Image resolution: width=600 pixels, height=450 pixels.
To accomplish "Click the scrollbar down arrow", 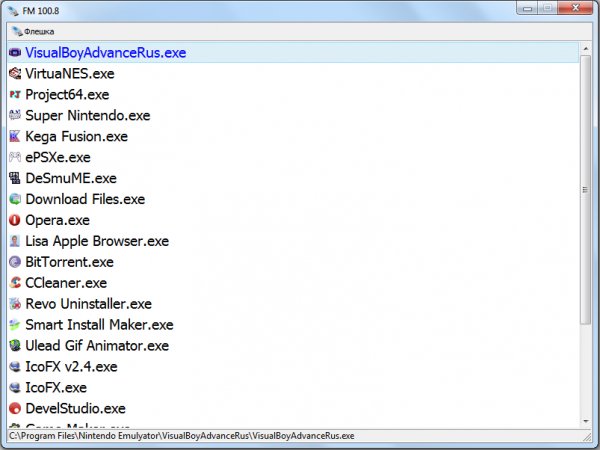I will [x=585, y=421].
